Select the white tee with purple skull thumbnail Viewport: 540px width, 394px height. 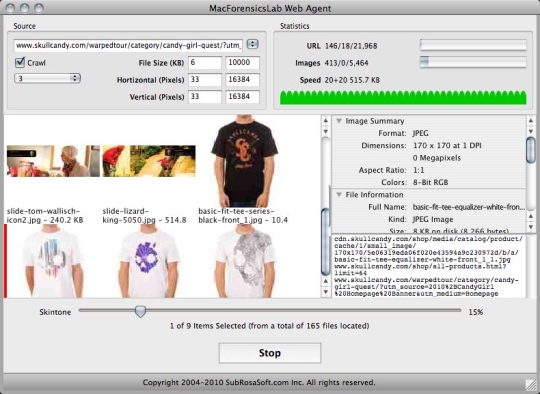(x=149, y=261)
